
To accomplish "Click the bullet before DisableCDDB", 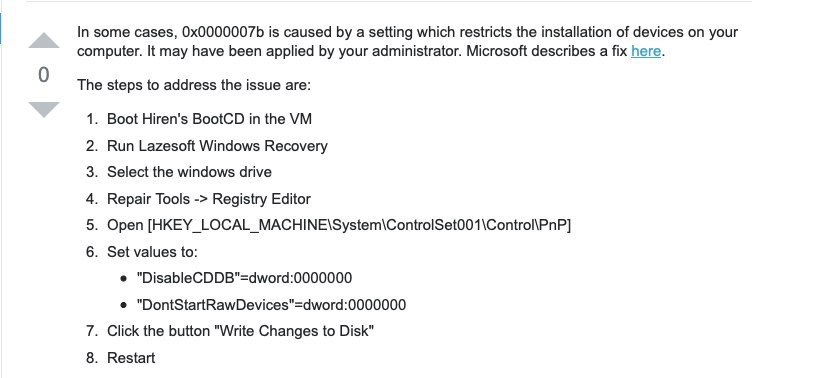I will tap(123, 279).
